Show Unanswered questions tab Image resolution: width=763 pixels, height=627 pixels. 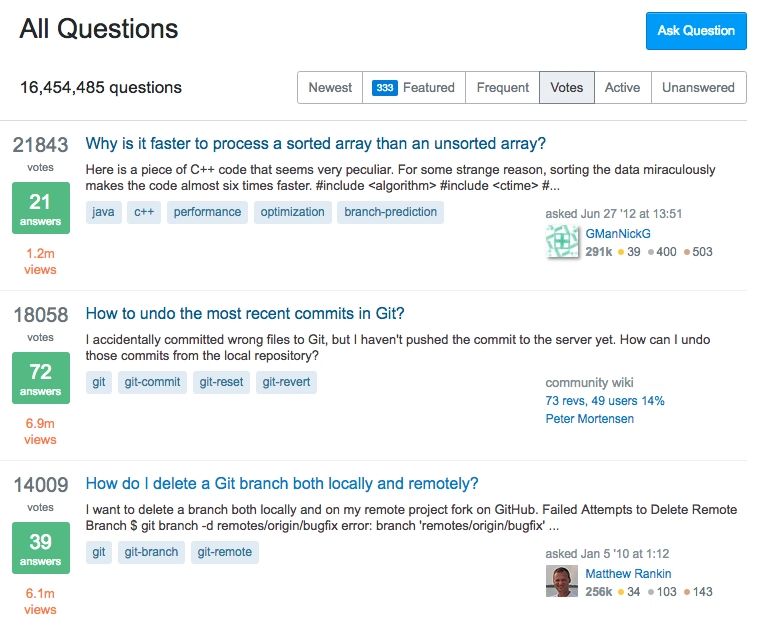point(698,88)
